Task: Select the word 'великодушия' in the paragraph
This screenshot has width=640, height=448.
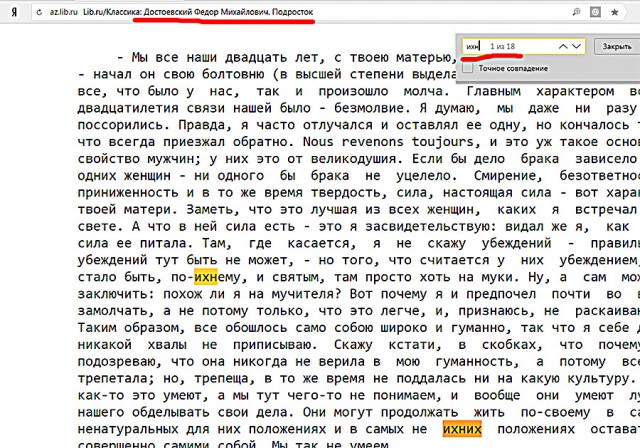Action: (353, 159)
